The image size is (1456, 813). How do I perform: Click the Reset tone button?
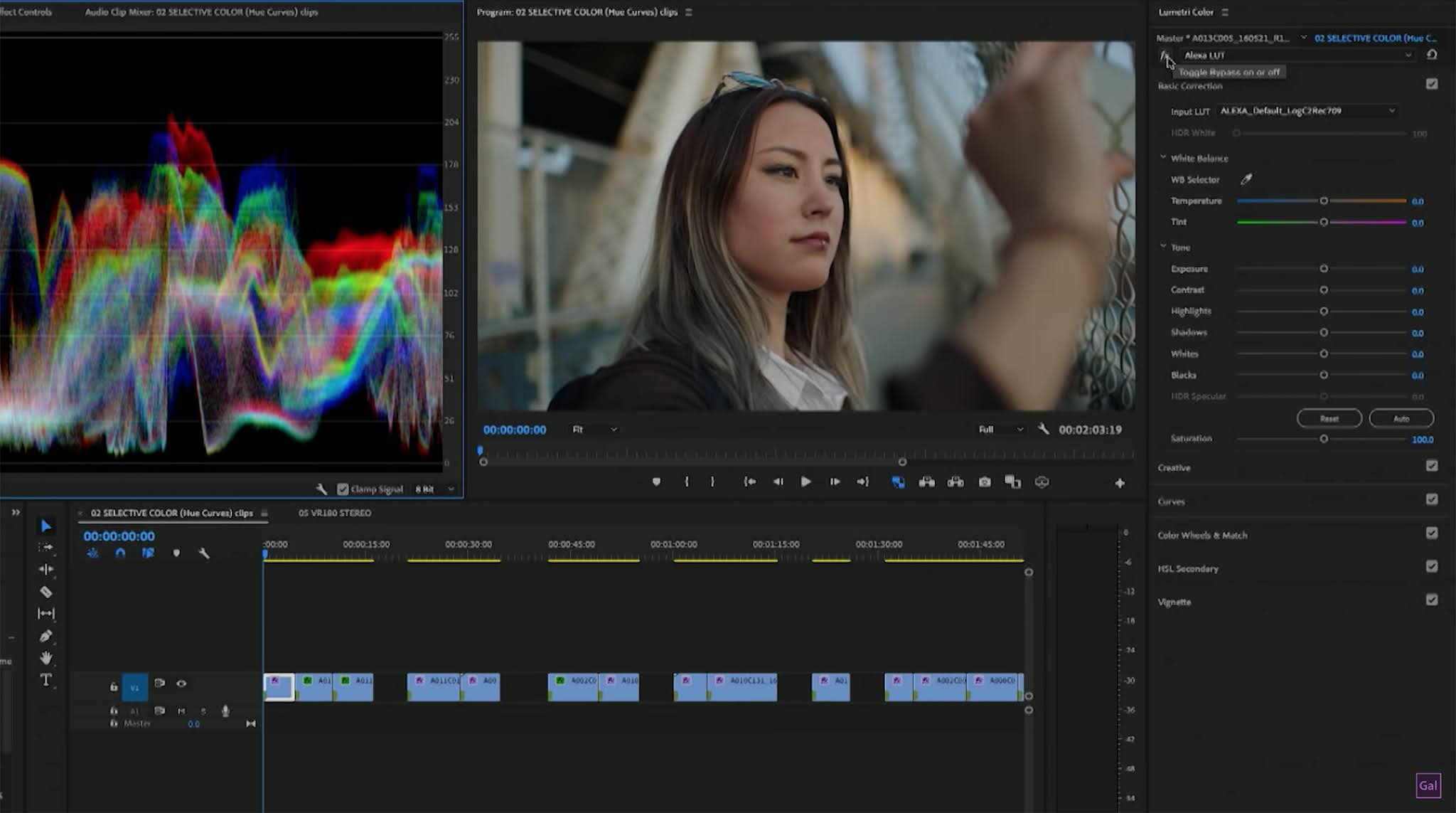tap(1329, 418)
